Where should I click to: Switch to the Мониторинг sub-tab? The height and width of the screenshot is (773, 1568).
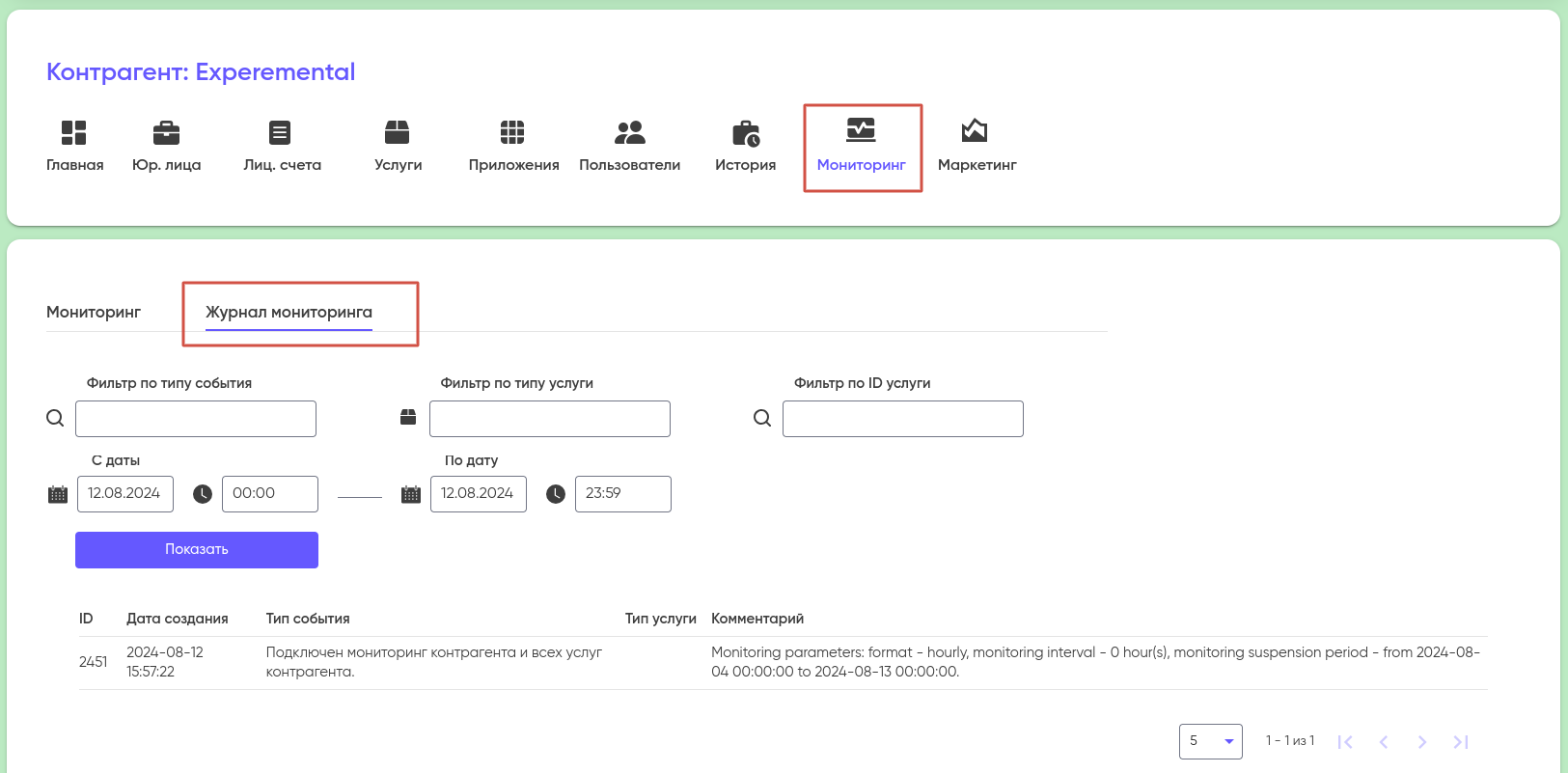pos(94,313)
